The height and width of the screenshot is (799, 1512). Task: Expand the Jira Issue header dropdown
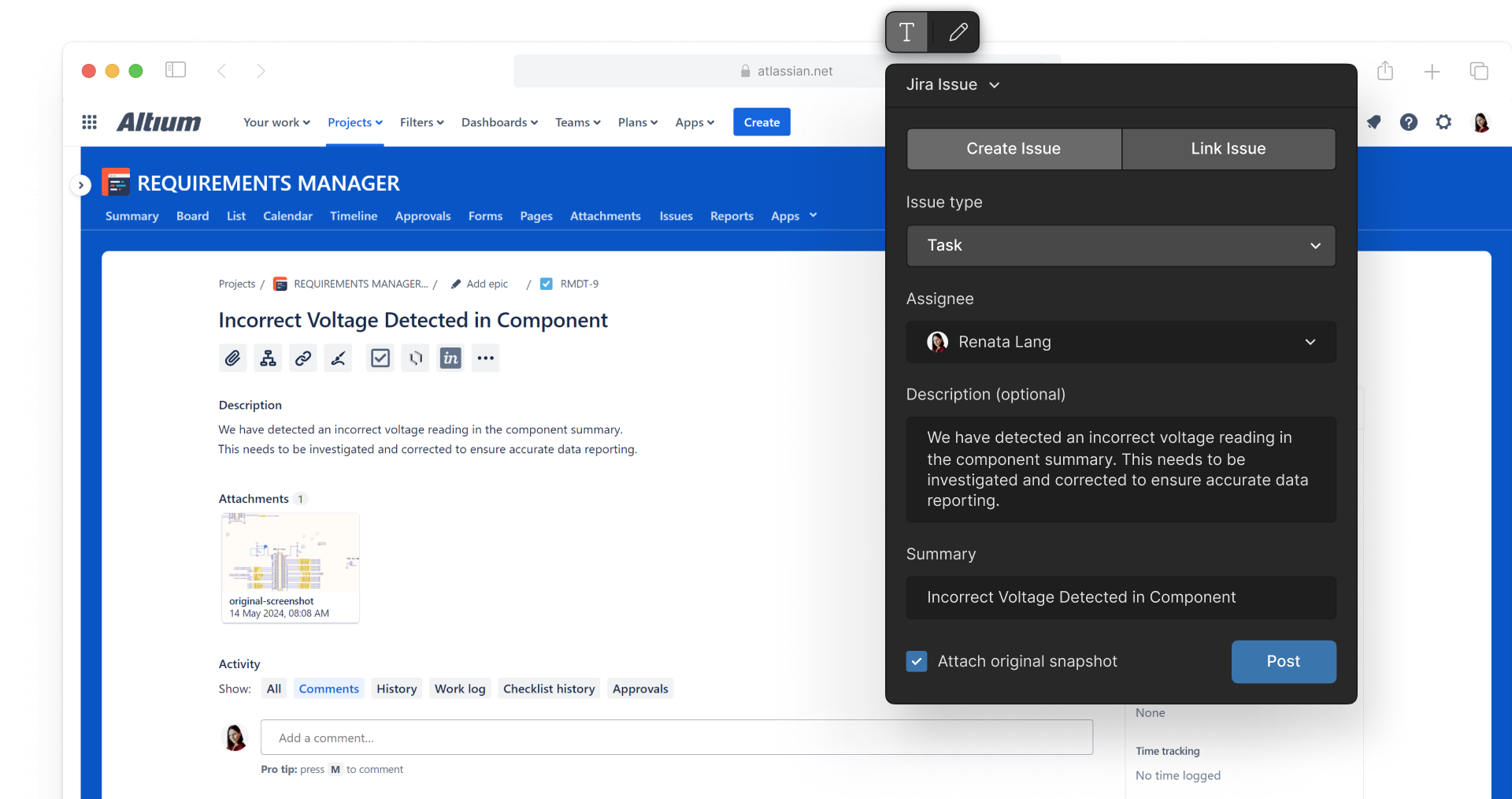[953, 85]
